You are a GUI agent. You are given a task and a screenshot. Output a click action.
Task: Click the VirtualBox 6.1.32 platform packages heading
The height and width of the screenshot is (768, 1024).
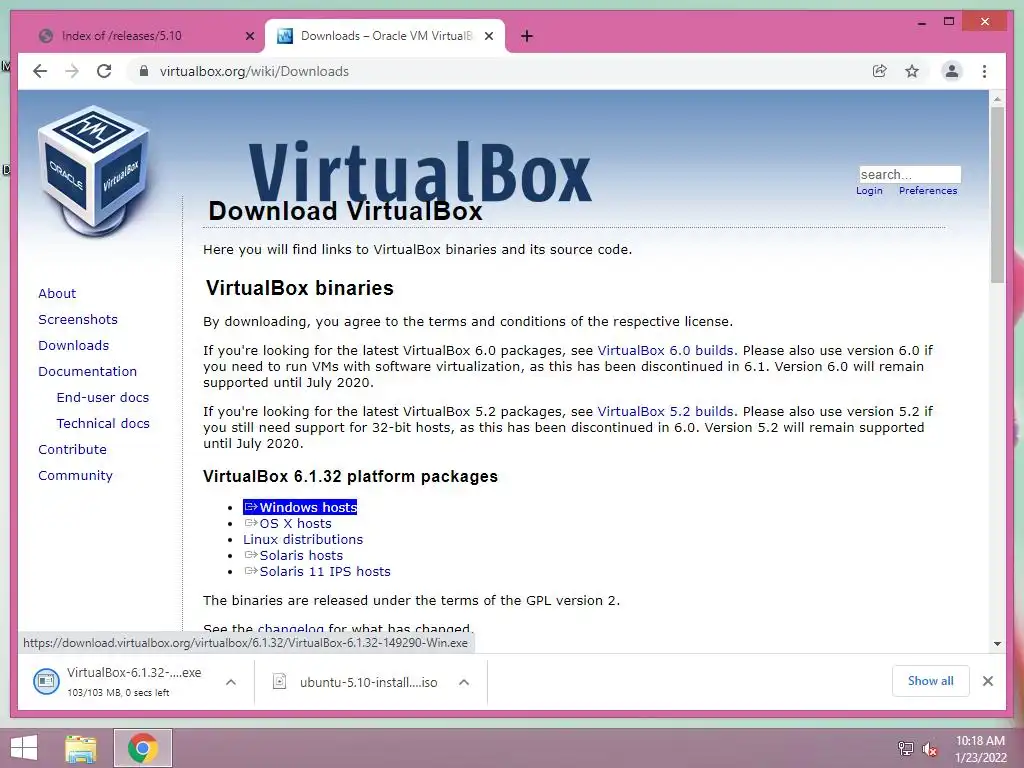coord(350,477)
